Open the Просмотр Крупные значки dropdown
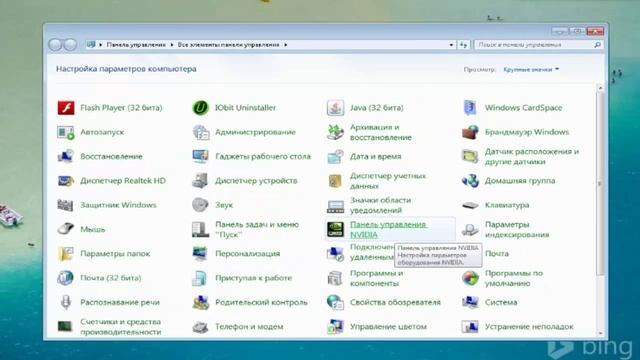The height and width of the screenshot is (360, 640). 531,69
